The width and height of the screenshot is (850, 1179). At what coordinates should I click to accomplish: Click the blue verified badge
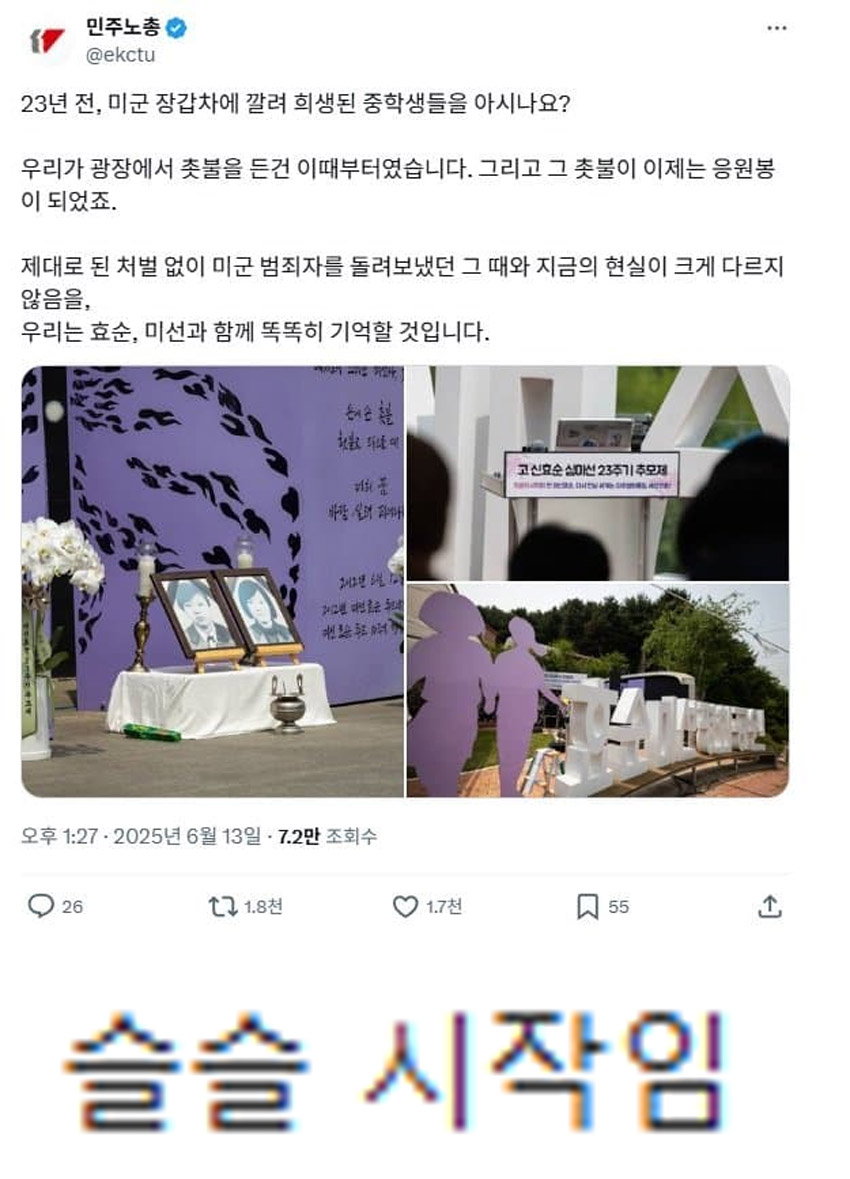coord(177,29)
